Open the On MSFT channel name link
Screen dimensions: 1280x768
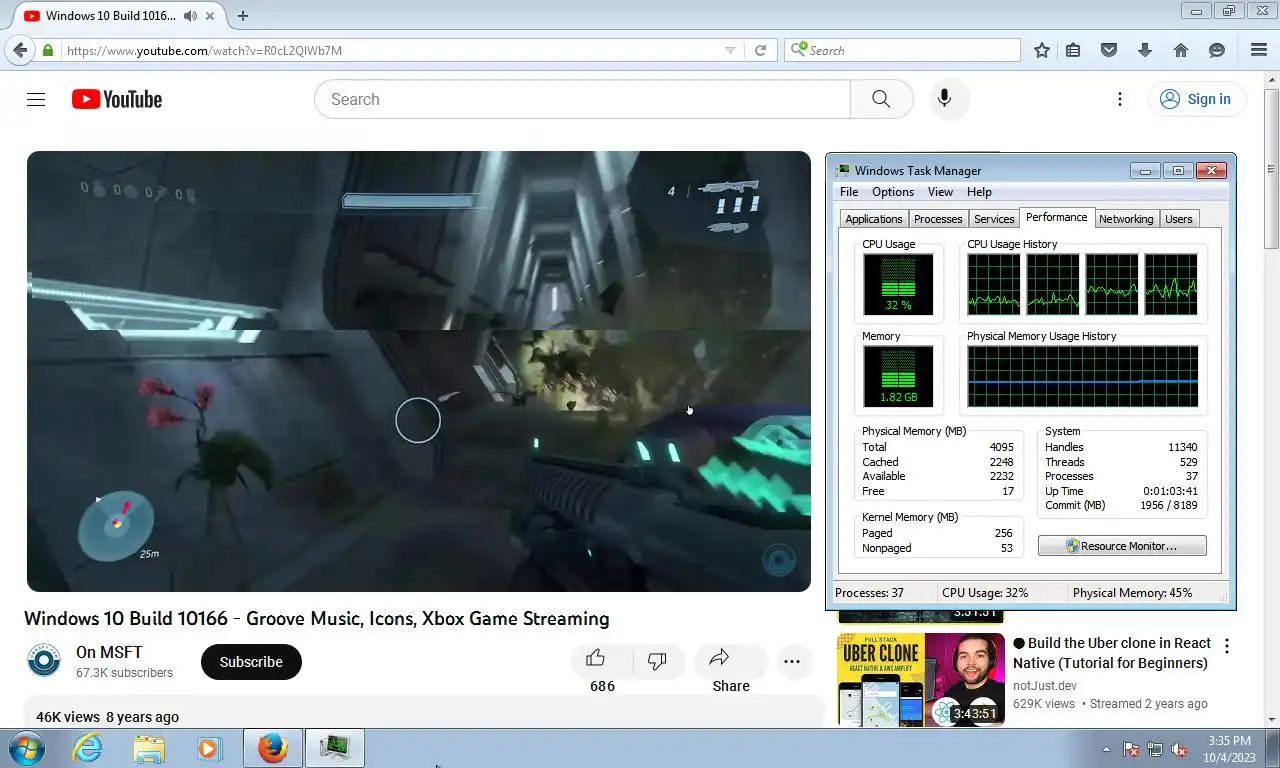click(109, 652)
